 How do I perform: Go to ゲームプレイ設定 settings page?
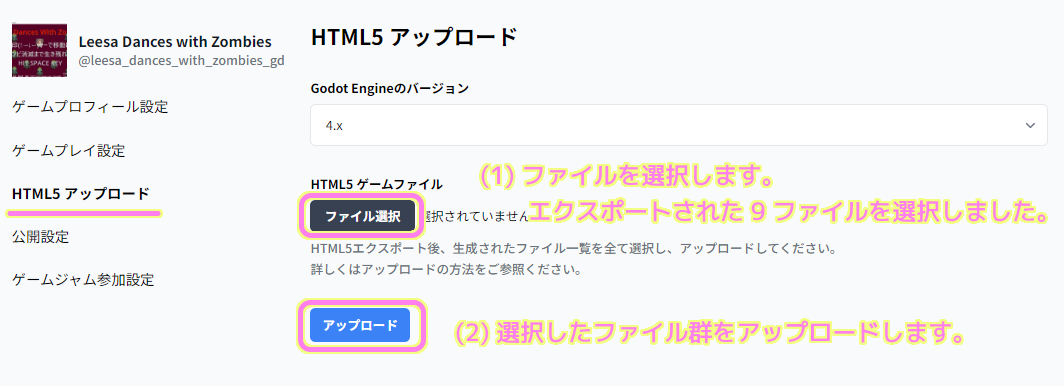69,151
